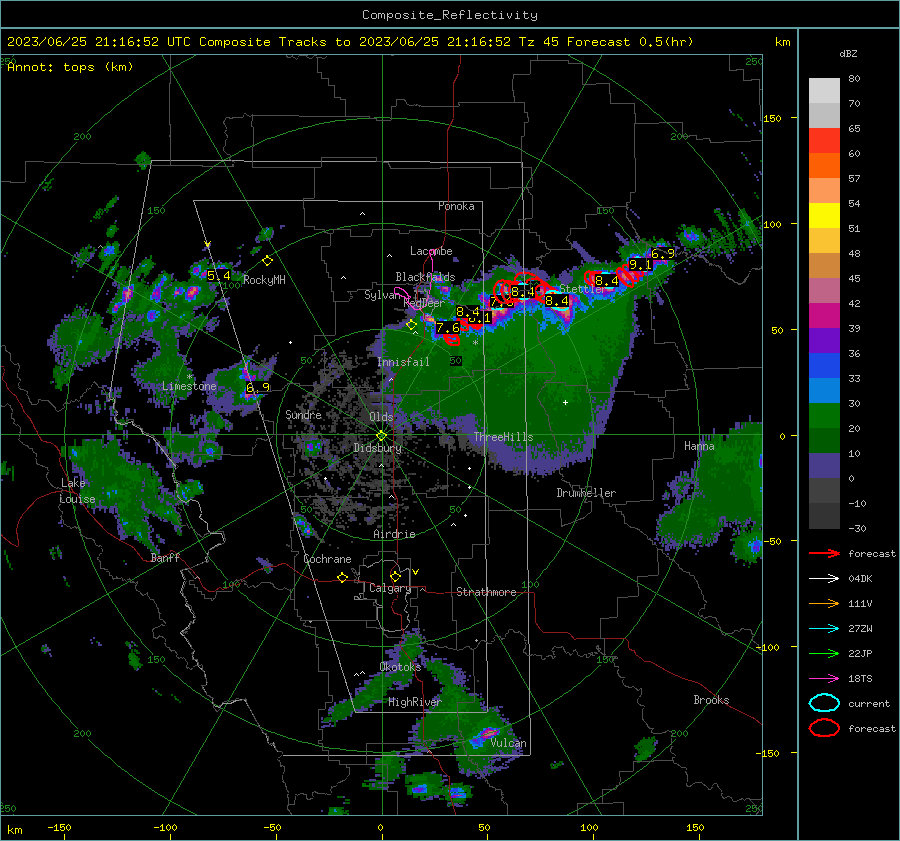Screen dimensions: 900x841
Task: Click the Didsbury town label
Action: tap(377, 448)
